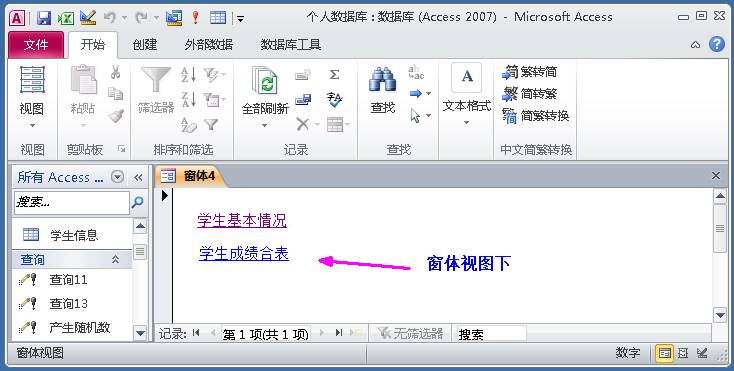Expand the 文本格式 text format dropdown
This screenshot has width=734, height=371.
point(466,123)
